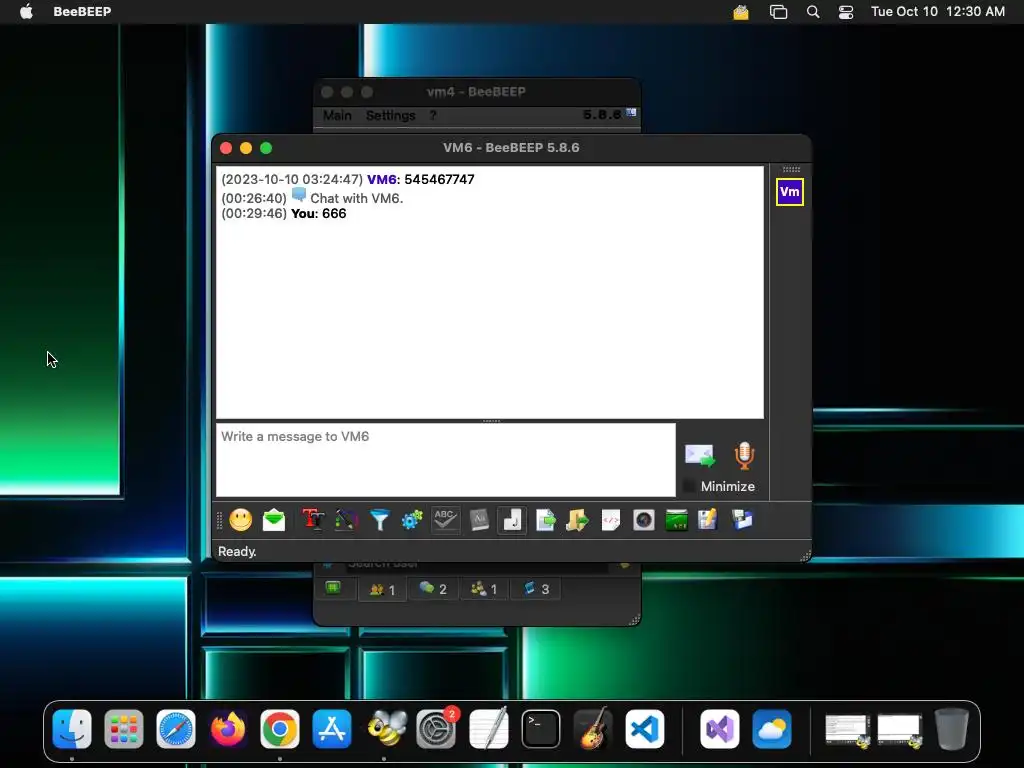Click the green board icon in vm4 window's bottom bar
This screenshot has height=768, width=1024.
(x=333, y=588)
